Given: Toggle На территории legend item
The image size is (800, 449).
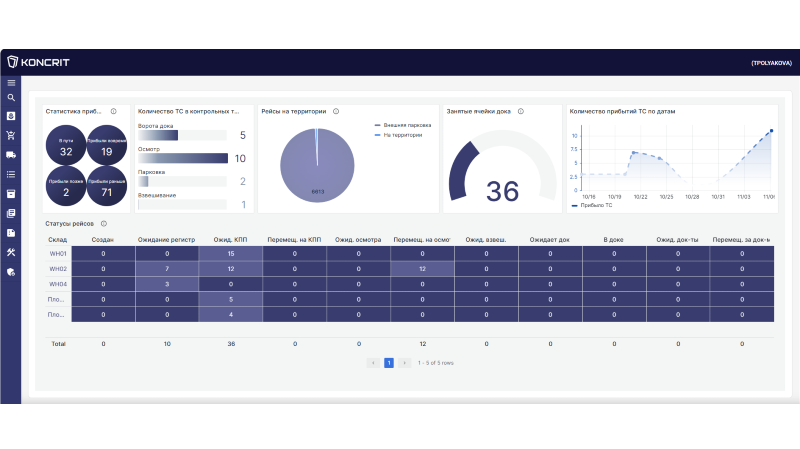Looking at the screenshot, I should (398, 135).
